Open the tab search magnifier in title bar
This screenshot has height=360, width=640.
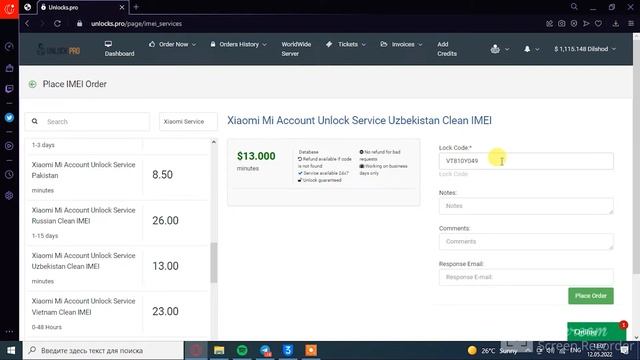click(x=574, y=7)
